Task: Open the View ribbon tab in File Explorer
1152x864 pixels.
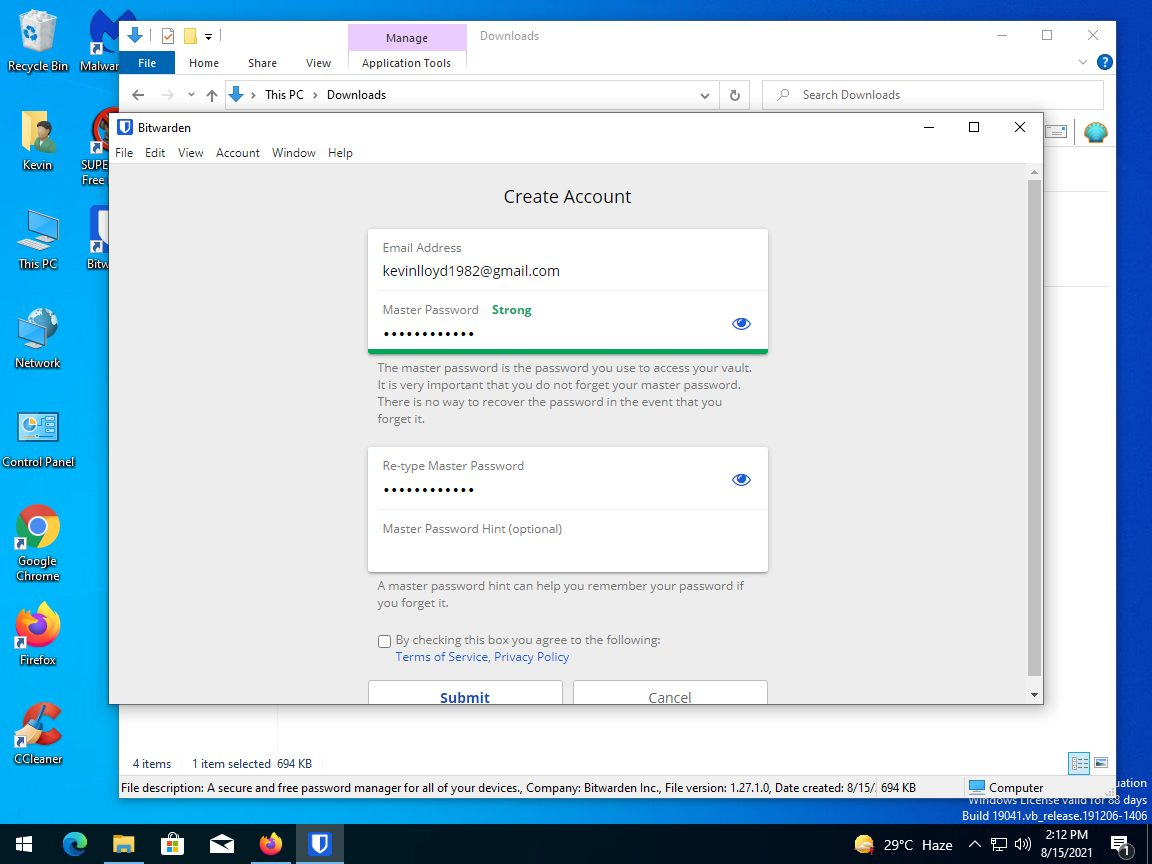Action: pos(318,63)
